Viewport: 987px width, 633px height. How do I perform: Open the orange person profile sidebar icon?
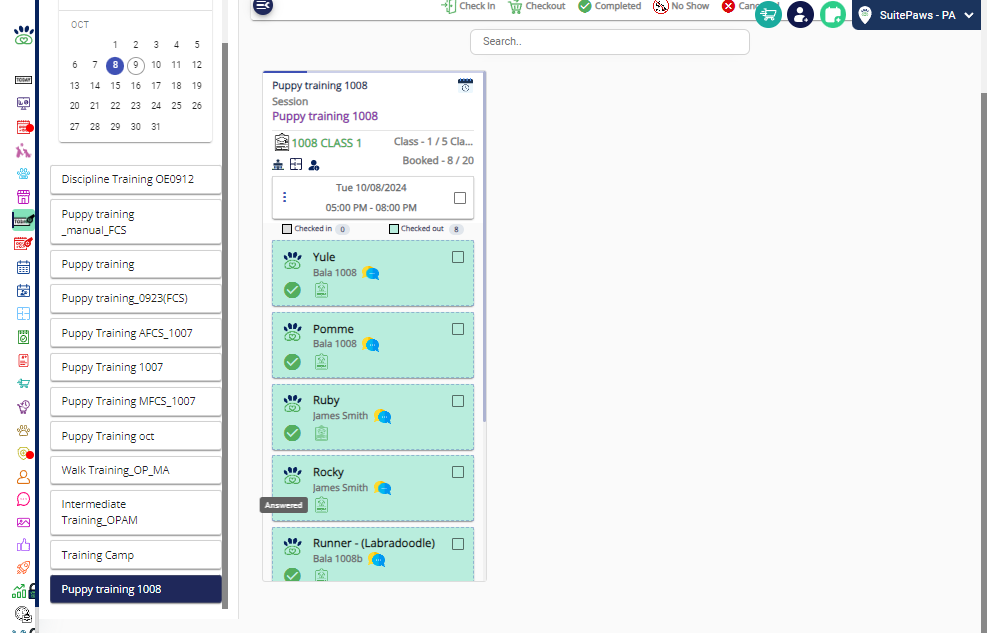23,477
